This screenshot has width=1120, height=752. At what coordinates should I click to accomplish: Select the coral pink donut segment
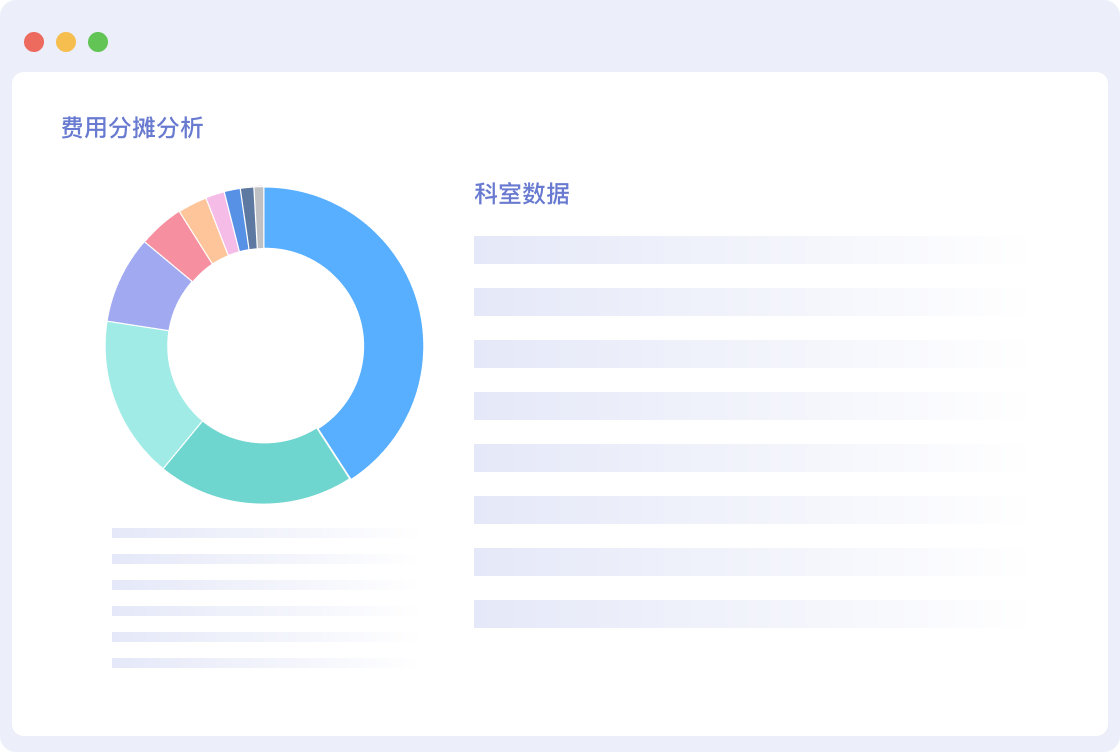click(177, 246)
